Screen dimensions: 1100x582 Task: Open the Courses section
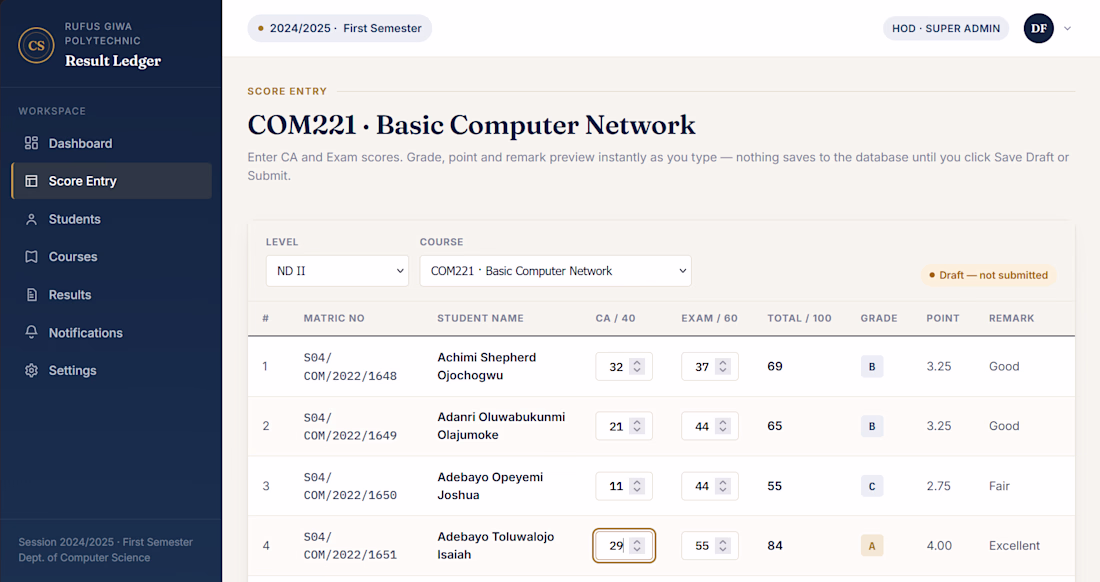112,257
